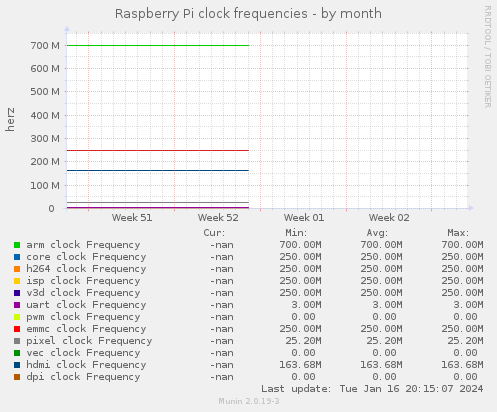Click the 'herz' y-axis label
Image resolution: width=497 pixels, height=412 pixels.
click(10, 119)
